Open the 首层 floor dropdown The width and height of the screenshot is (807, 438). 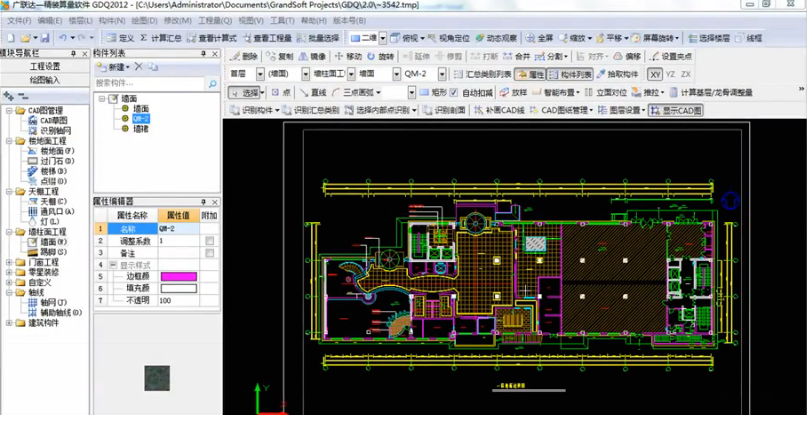(x=260, y=74)
